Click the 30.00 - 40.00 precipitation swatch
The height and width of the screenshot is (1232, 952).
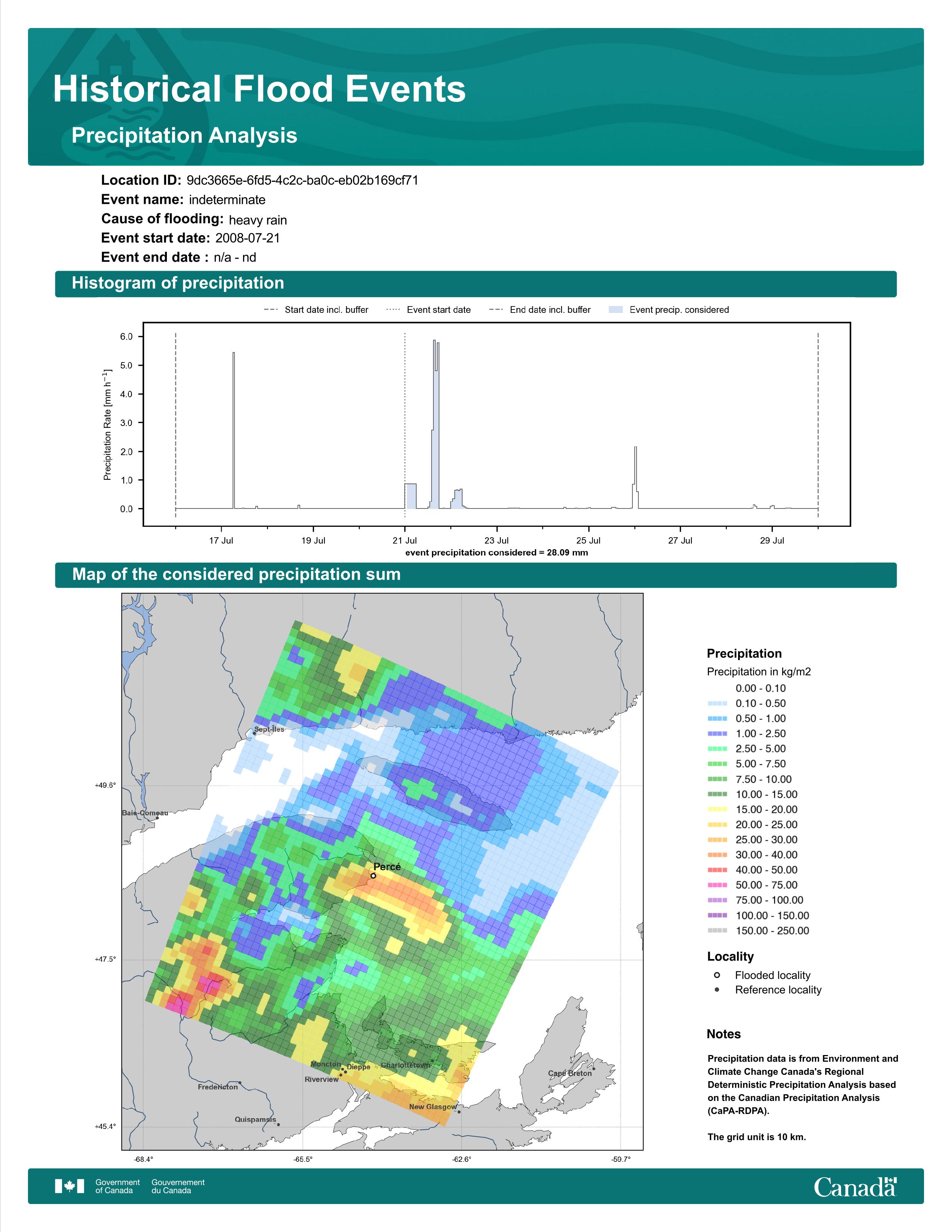[x=718, y=855]
